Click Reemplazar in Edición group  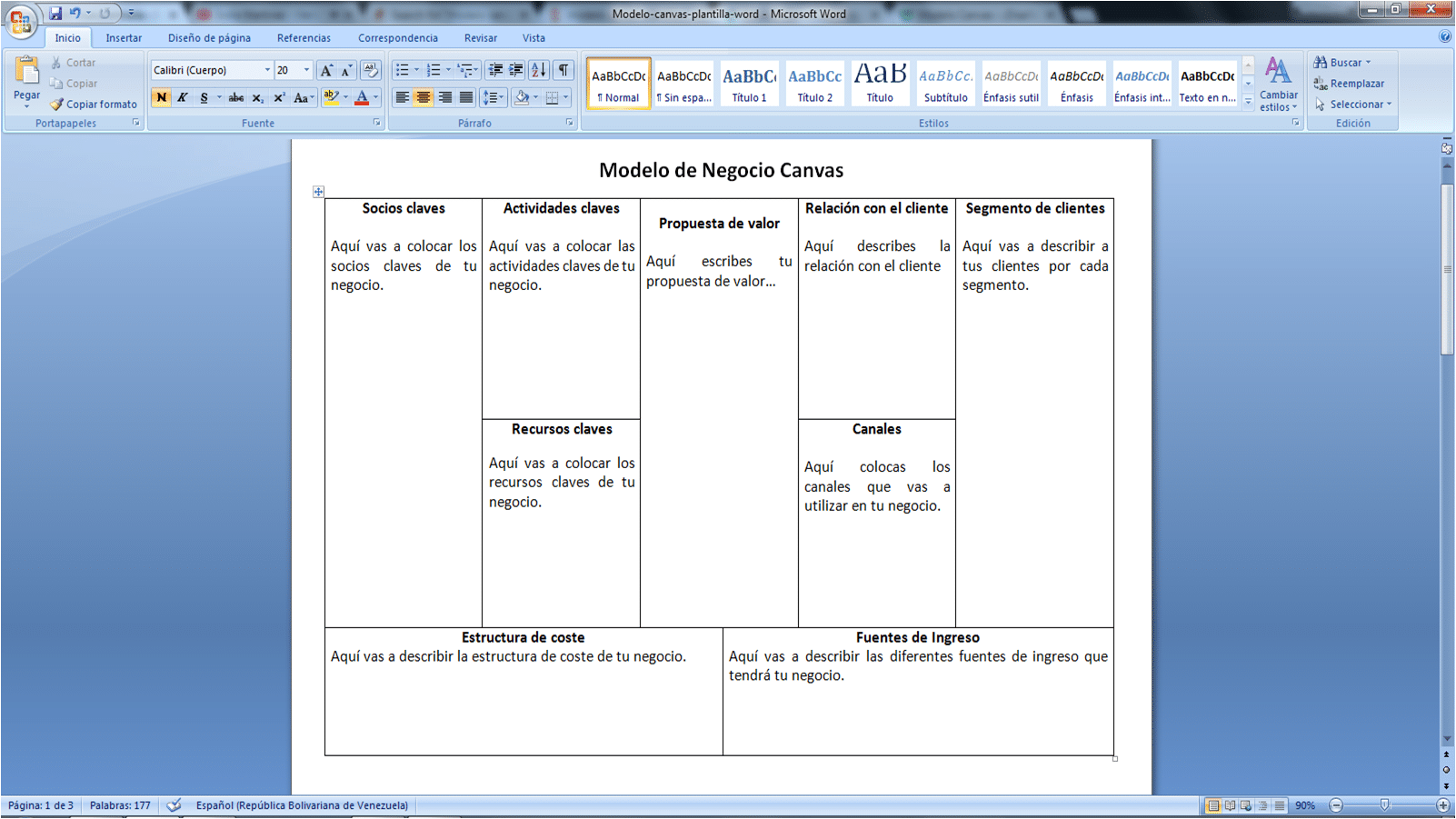(x=1350, y=84)
